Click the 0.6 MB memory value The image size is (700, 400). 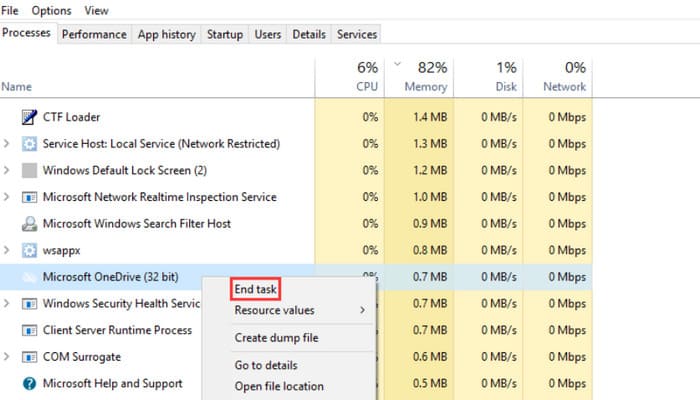click(x=430, y=357)
